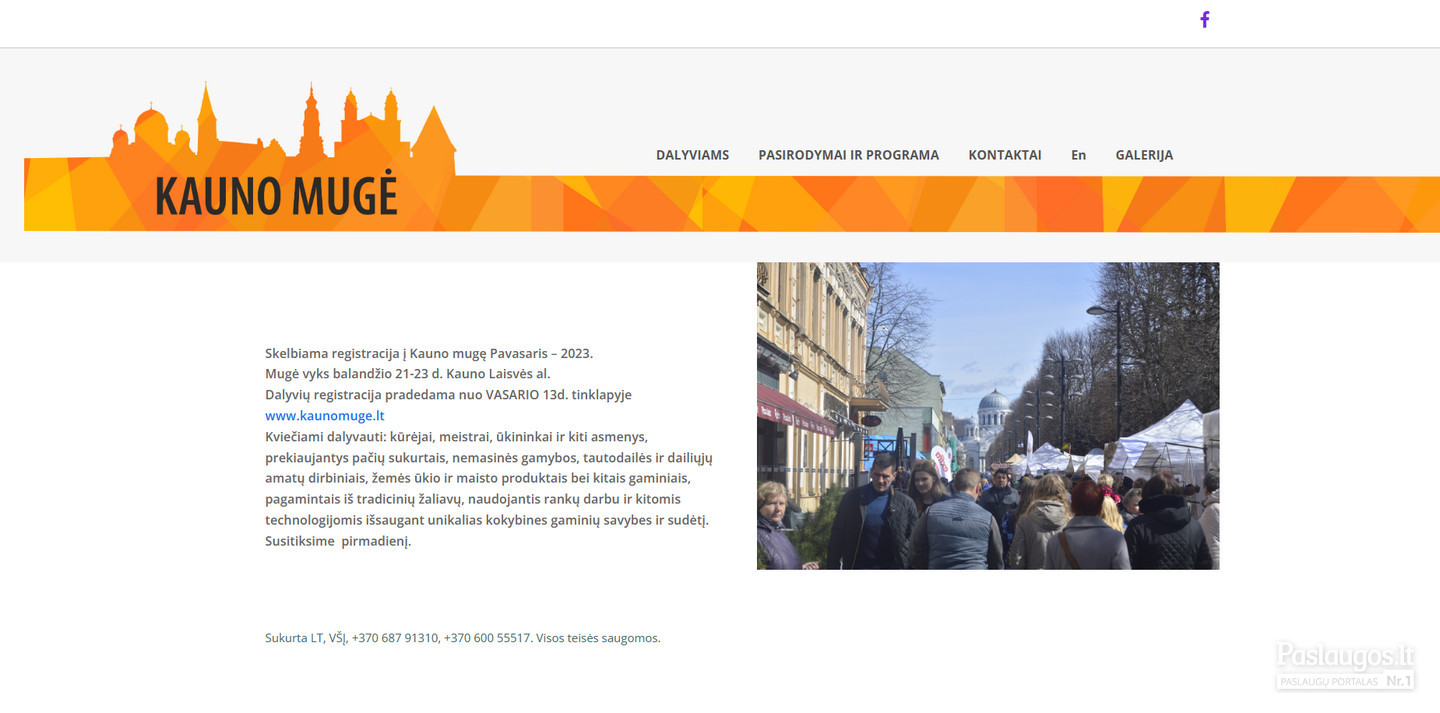Viewport: 1440px width, 713px height.
Task: Click the 'Kviečiami dalyvauti' paragraph opening line
Action: click(456, 437)
